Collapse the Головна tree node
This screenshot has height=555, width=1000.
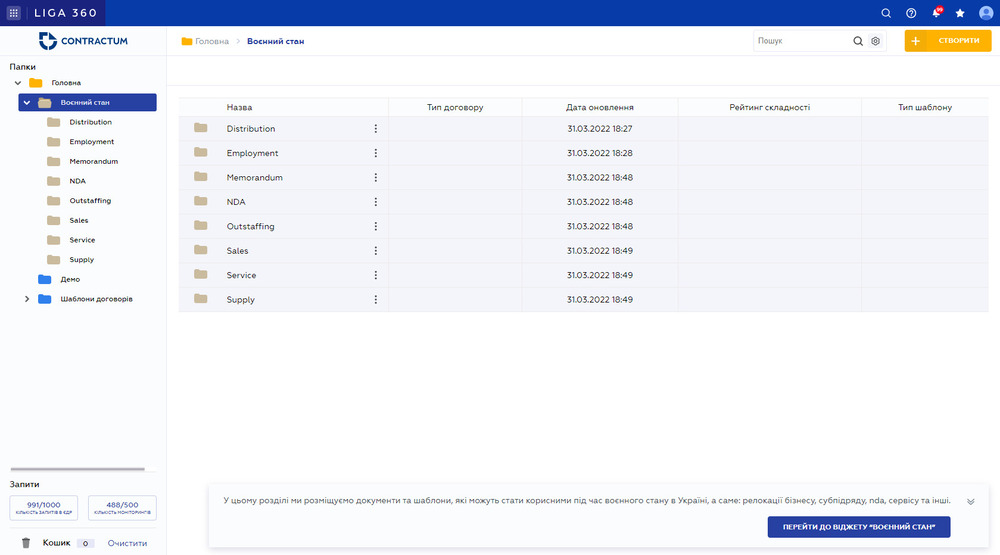pos(18,83)
